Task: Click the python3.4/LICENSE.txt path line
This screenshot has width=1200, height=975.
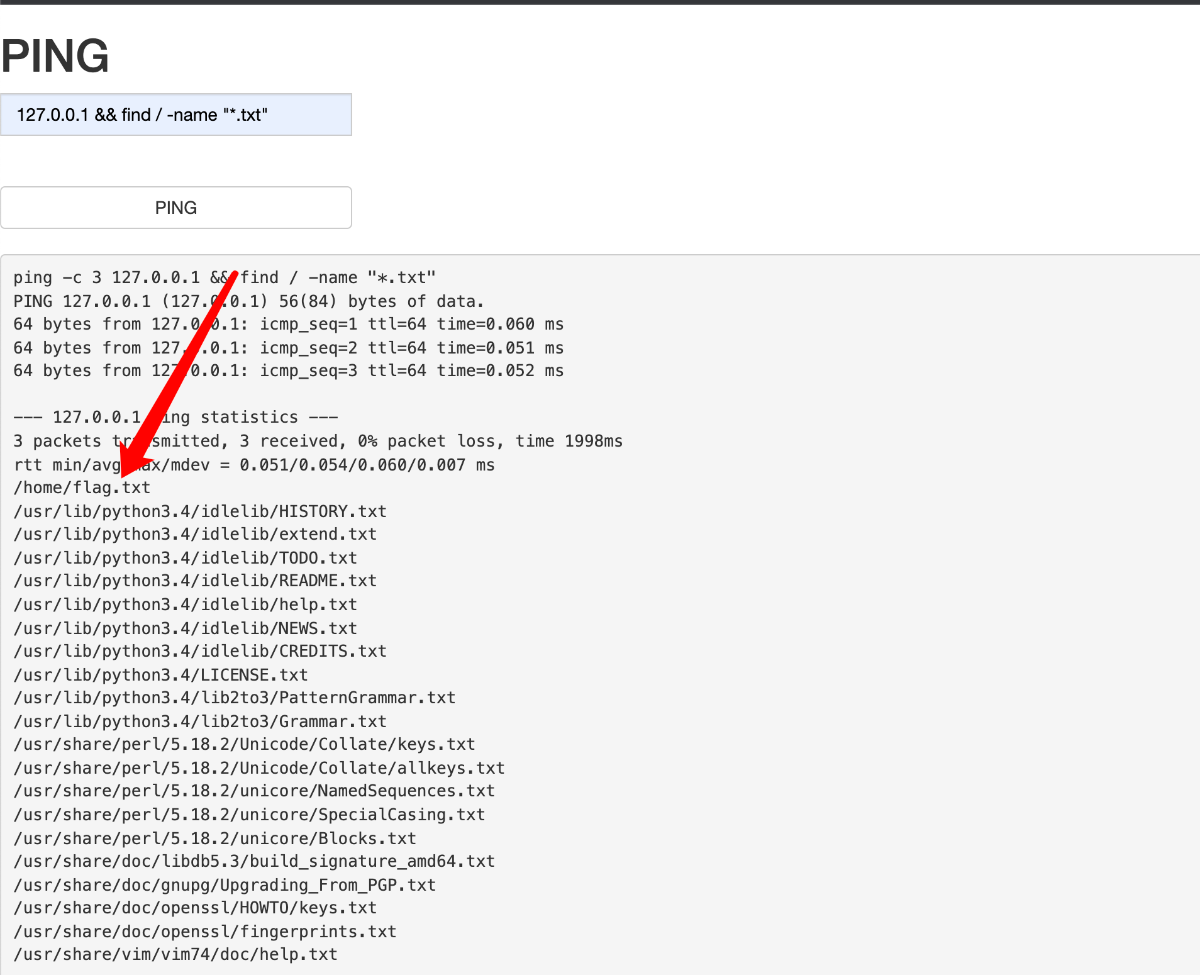Action: pyautogui.click(x=161, y=675)
